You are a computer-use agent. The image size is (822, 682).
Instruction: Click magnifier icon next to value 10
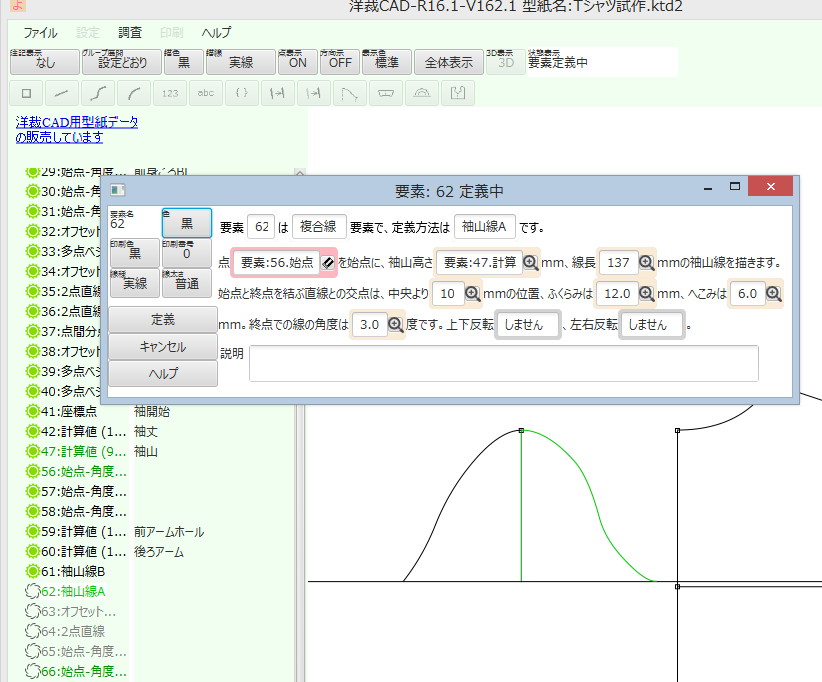click(x=472, y=294)
